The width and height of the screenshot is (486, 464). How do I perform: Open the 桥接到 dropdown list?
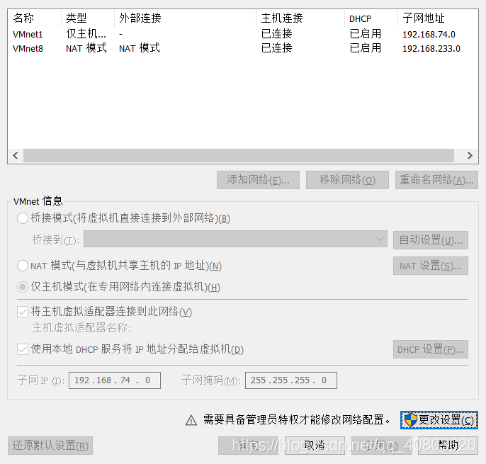[235, 239]
